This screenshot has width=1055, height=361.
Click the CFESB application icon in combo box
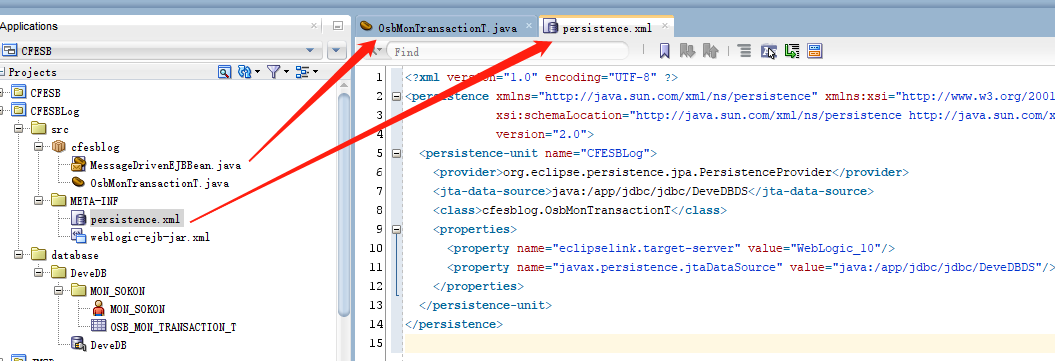(10, 50)
